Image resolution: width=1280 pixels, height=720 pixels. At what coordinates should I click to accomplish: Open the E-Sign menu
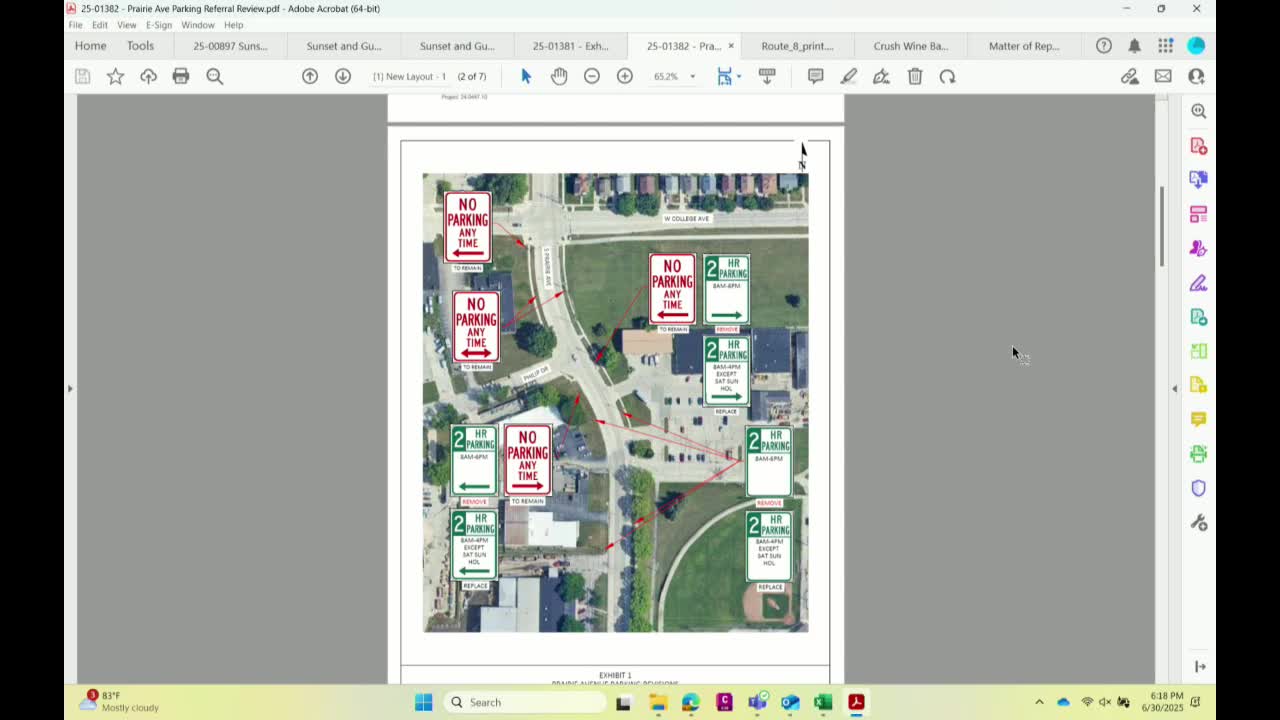[159, 25]
